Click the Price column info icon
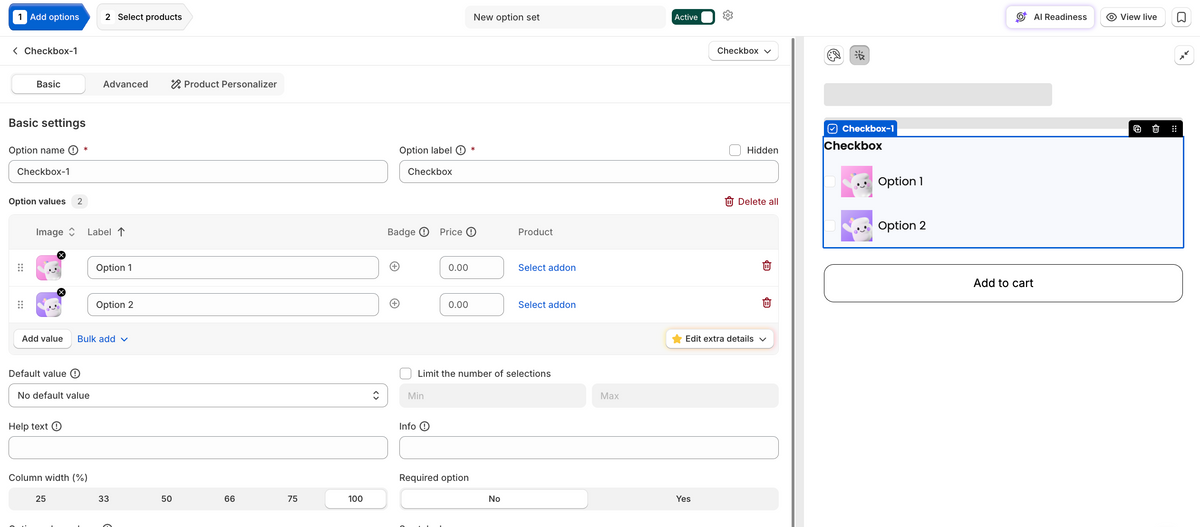Screen dimensions: 1200x527 point(471,232)
